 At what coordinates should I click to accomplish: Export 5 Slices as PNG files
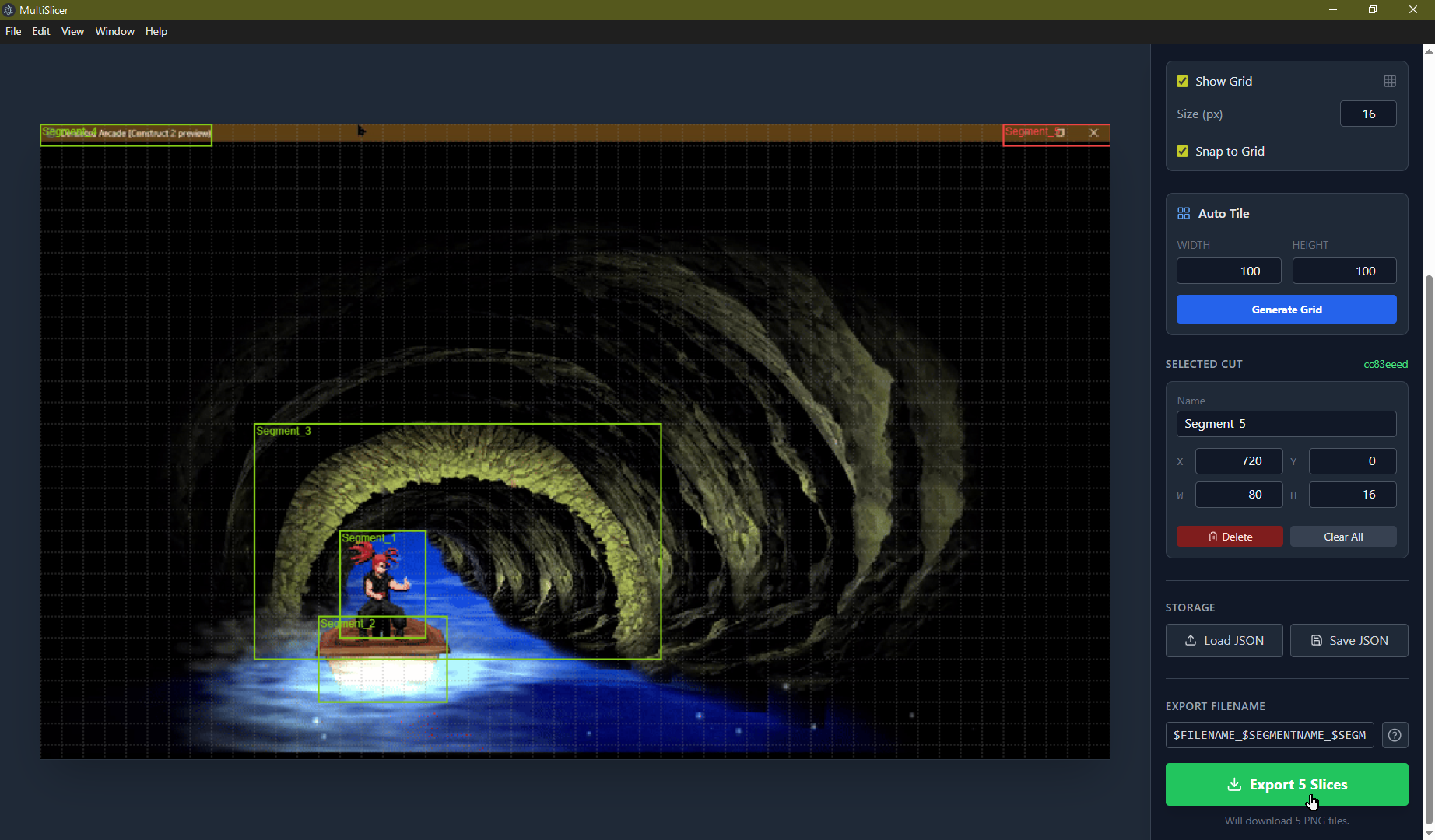pos(1287,785)
